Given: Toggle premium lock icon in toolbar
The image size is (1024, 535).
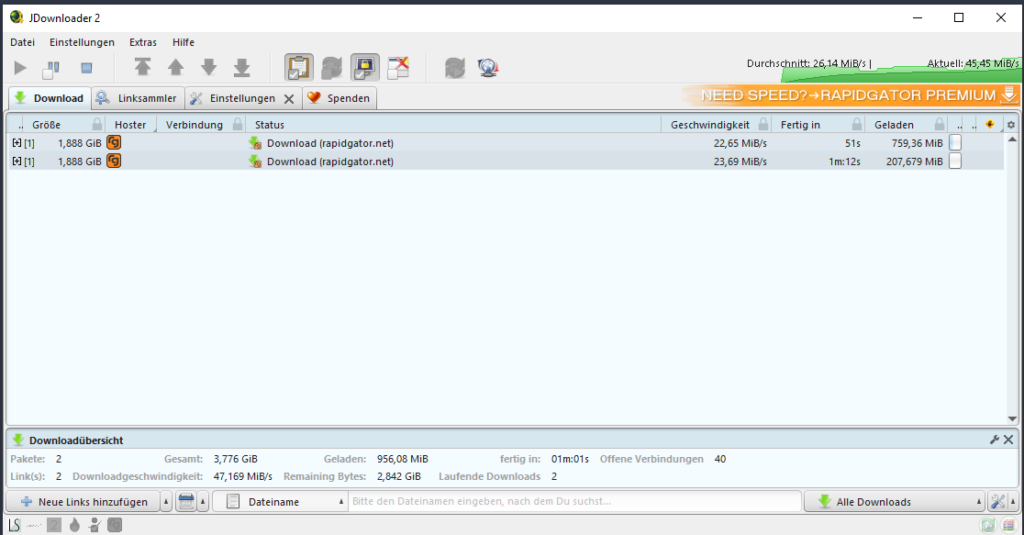Looking at the screenshot, I should coord(365,67).
